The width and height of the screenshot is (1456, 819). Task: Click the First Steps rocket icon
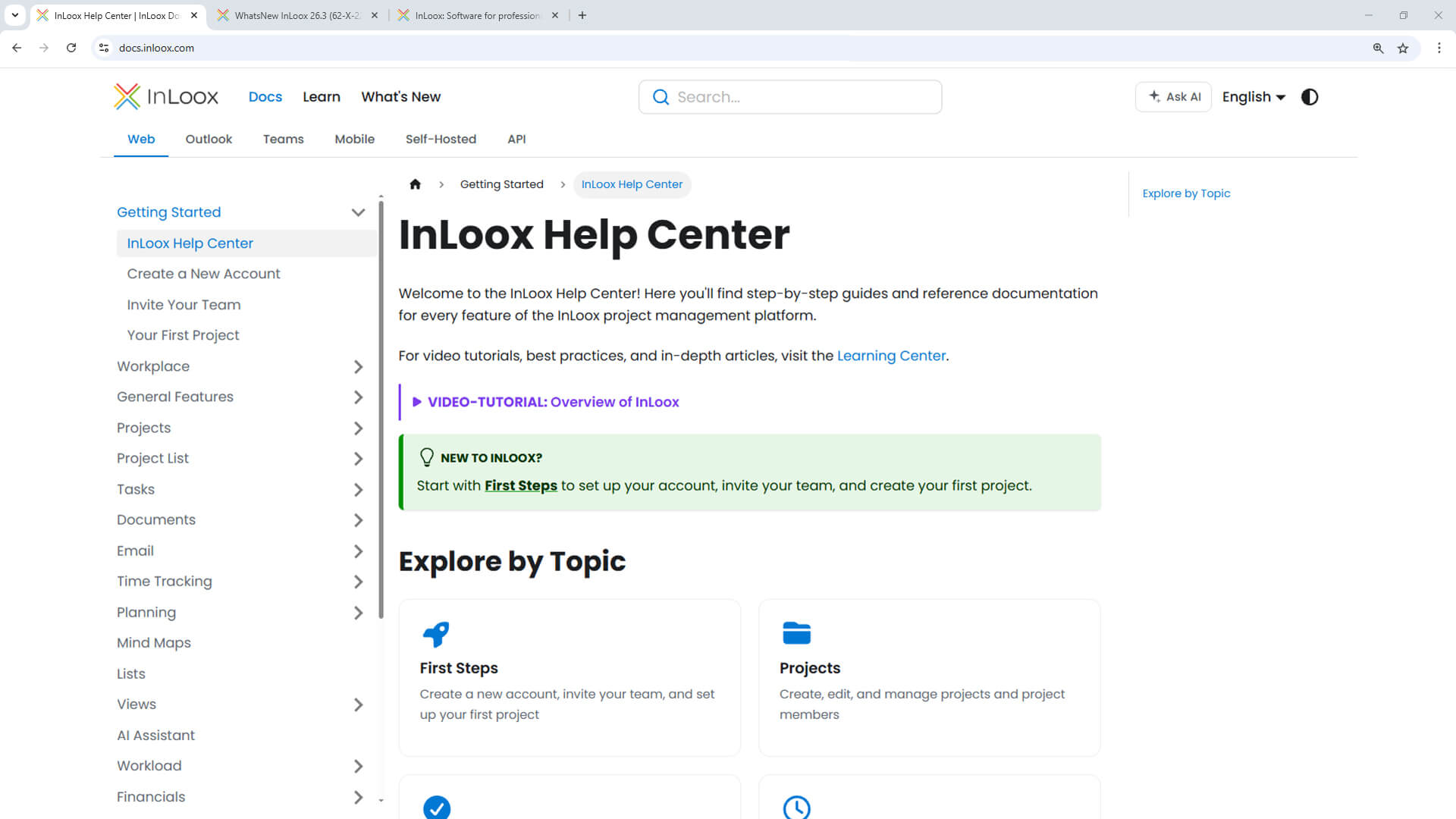pos(436,634)
